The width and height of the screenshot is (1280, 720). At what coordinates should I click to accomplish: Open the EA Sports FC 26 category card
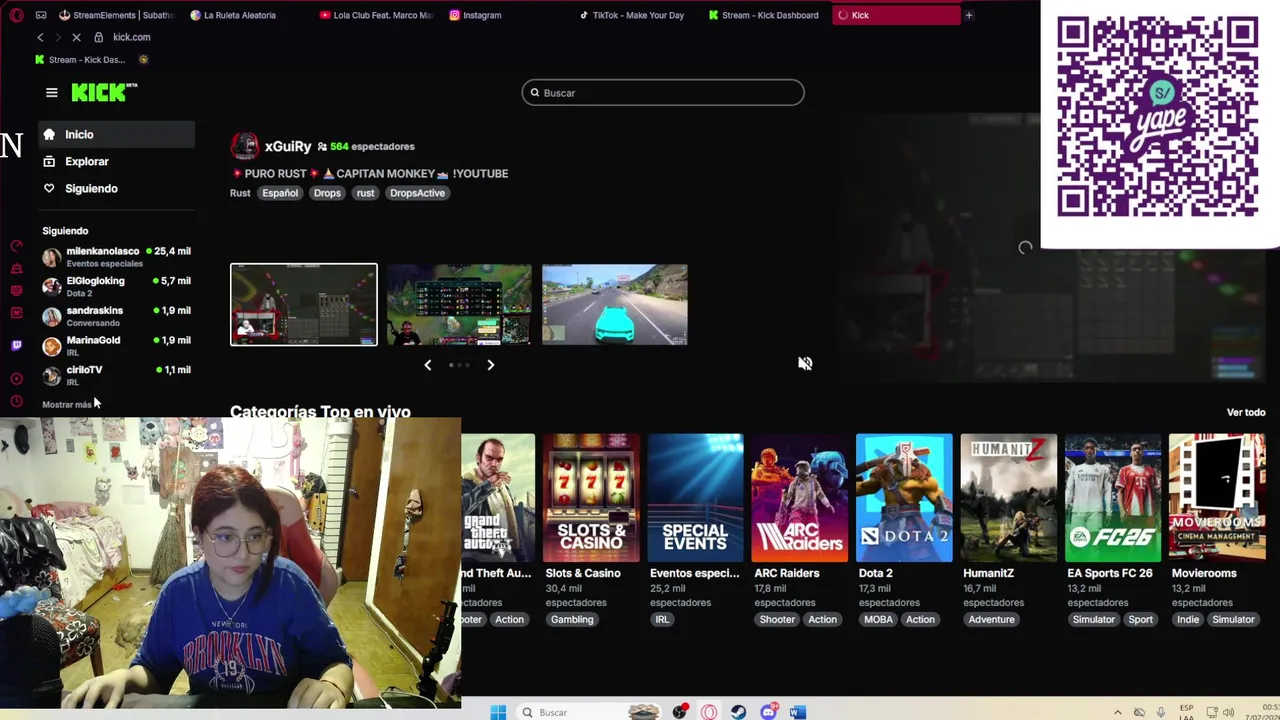click(x=1113, y=498)
